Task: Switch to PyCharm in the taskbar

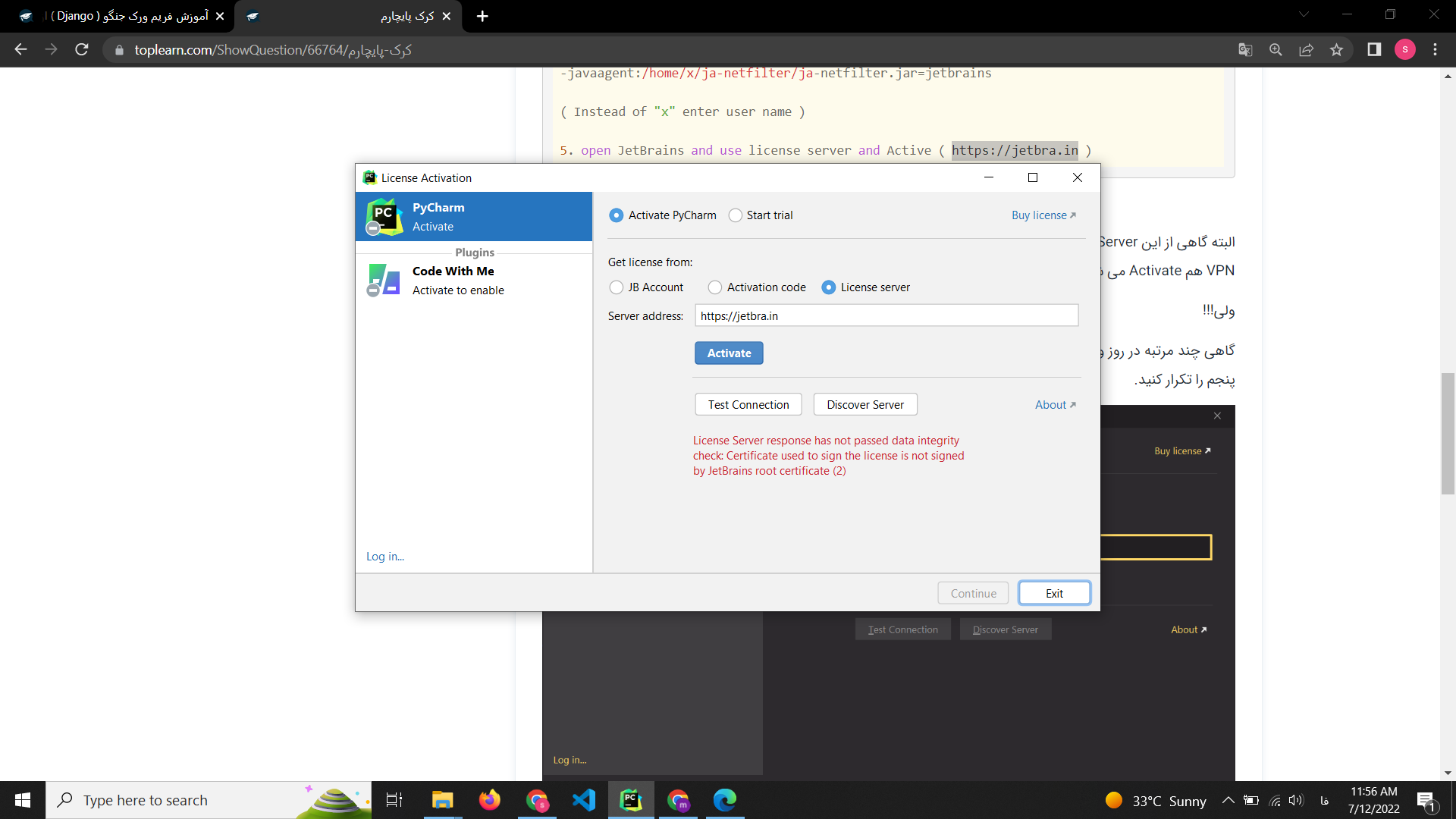Action: (631, 800)
